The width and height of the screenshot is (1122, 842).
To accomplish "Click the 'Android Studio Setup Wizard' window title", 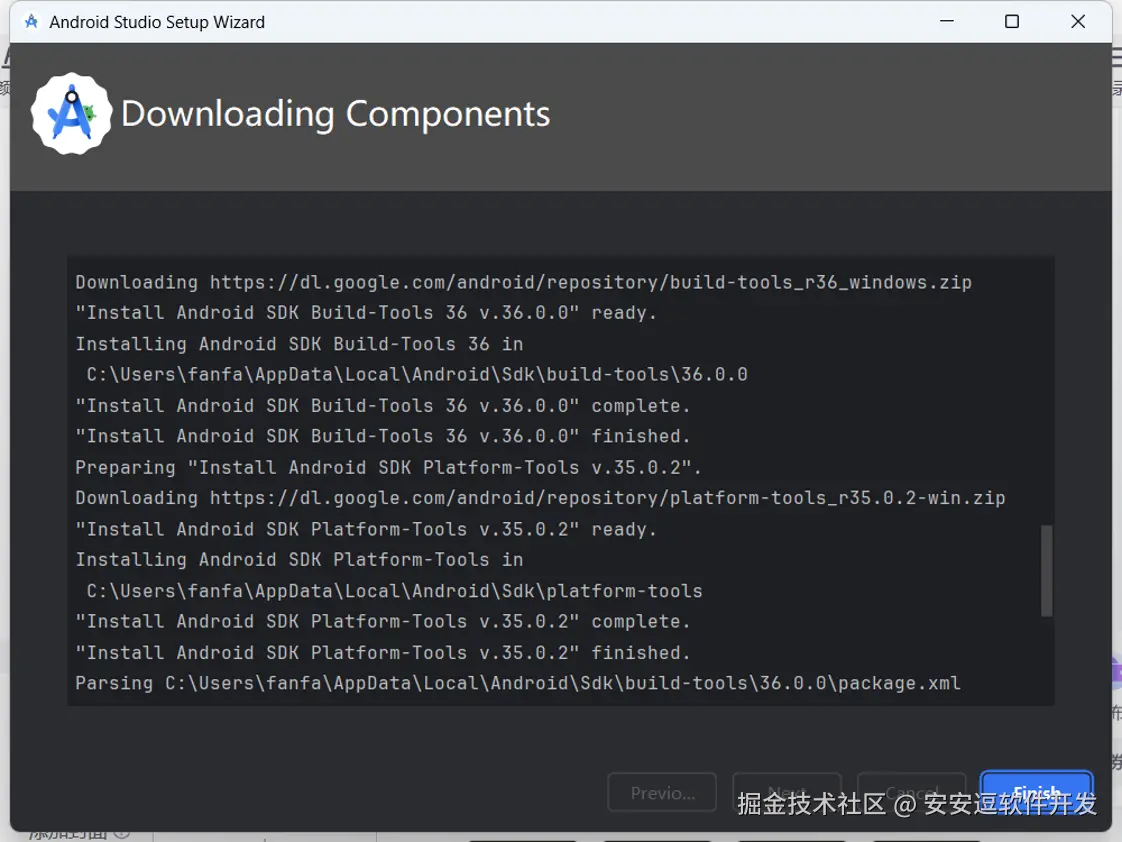I will pyautogui.click(x=157, y=22).
